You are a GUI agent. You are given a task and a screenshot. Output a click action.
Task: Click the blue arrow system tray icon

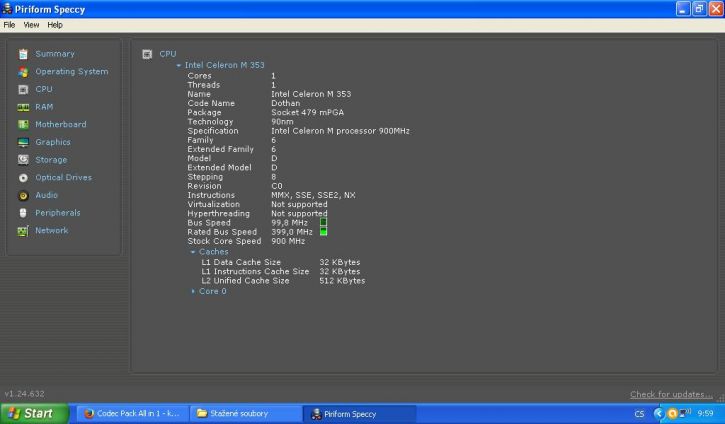659,413
